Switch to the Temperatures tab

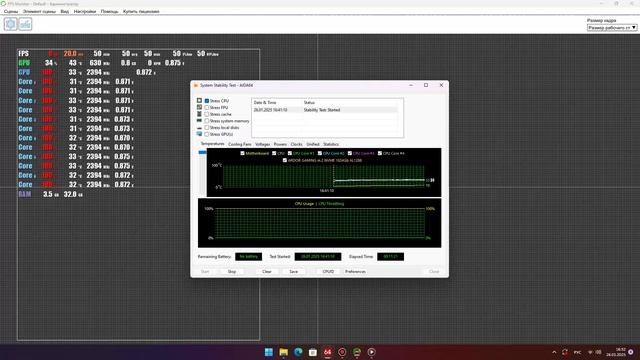212,144
